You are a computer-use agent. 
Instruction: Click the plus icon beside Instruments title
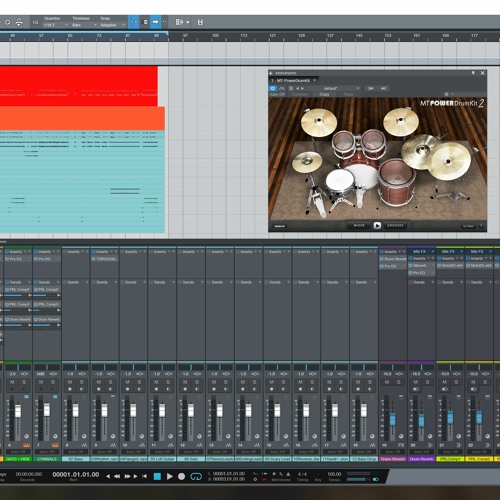[271, 73]
